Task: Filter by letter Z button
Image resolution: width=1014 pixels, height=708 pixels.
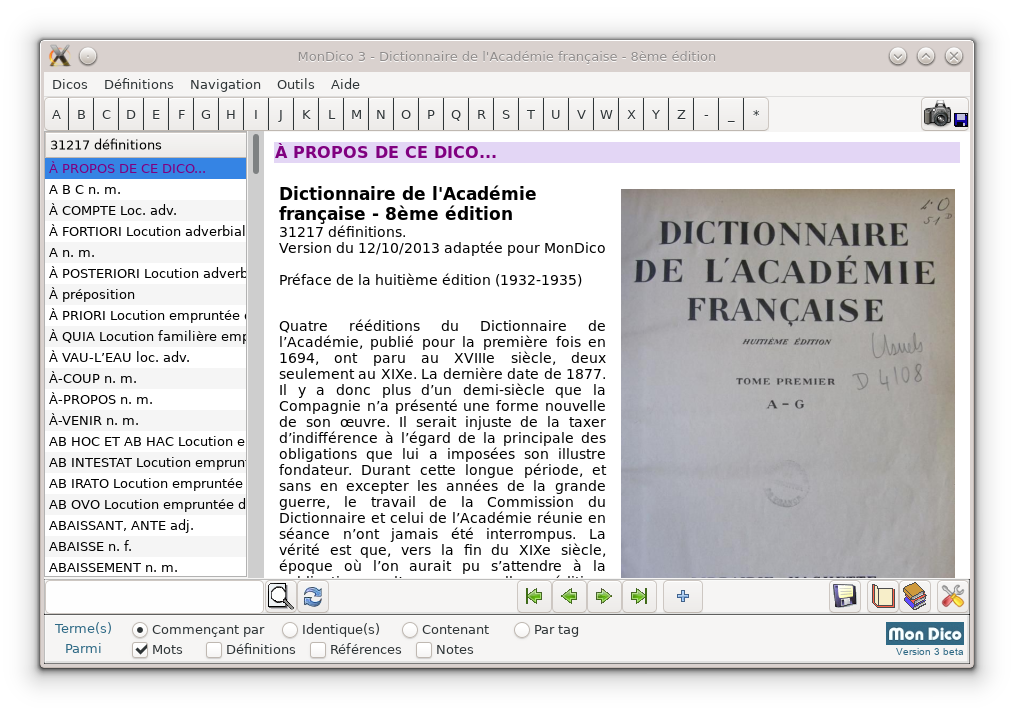Action: (x=681, y=114)
